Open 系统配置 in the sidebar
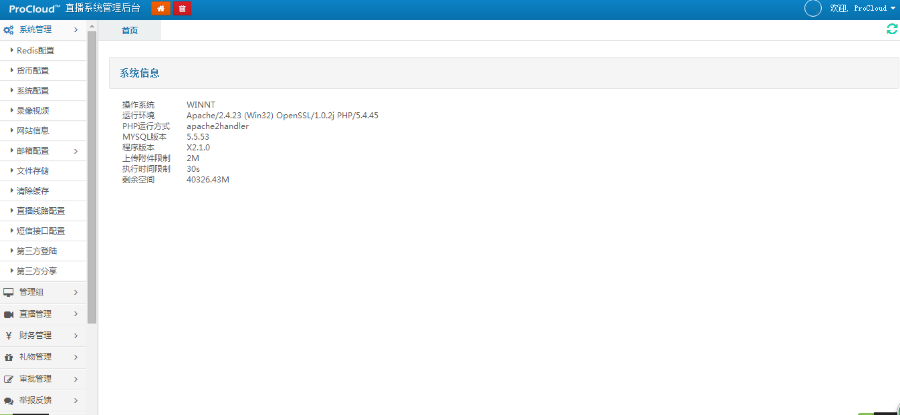 click(x=43, y=91)
